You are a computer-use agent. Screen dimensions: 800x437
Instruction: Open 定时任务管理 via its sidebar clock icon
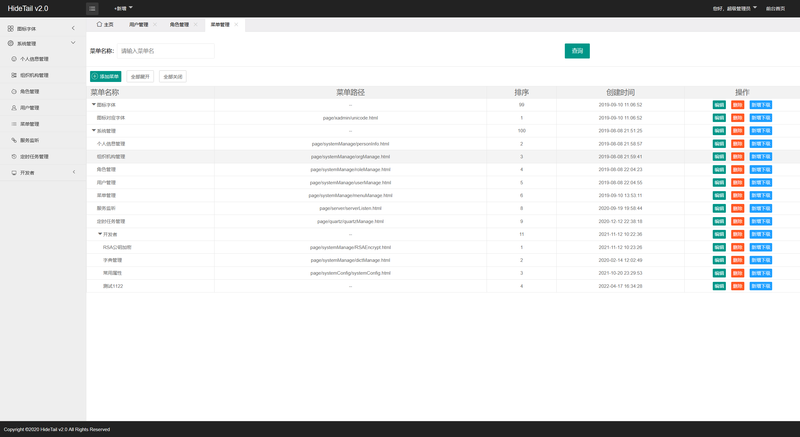click(x=14, y=157)
